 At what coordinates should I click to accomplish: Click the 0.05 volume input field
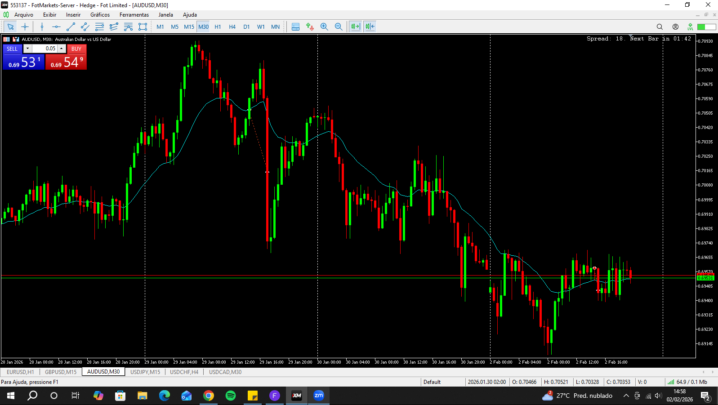pos(45,48)
